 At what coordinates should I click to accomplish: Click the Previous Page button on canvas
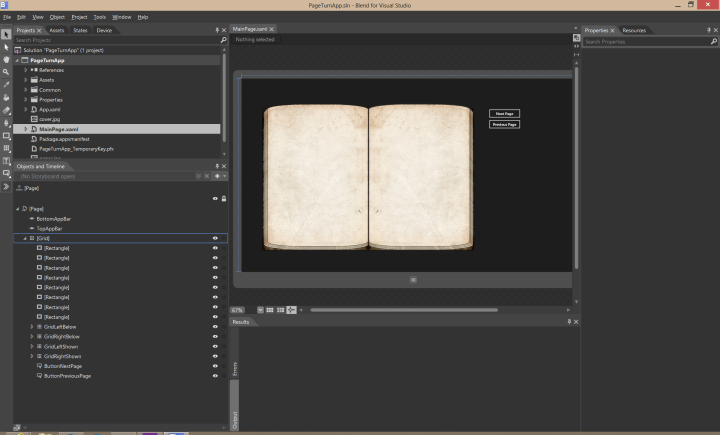point(504,124)
